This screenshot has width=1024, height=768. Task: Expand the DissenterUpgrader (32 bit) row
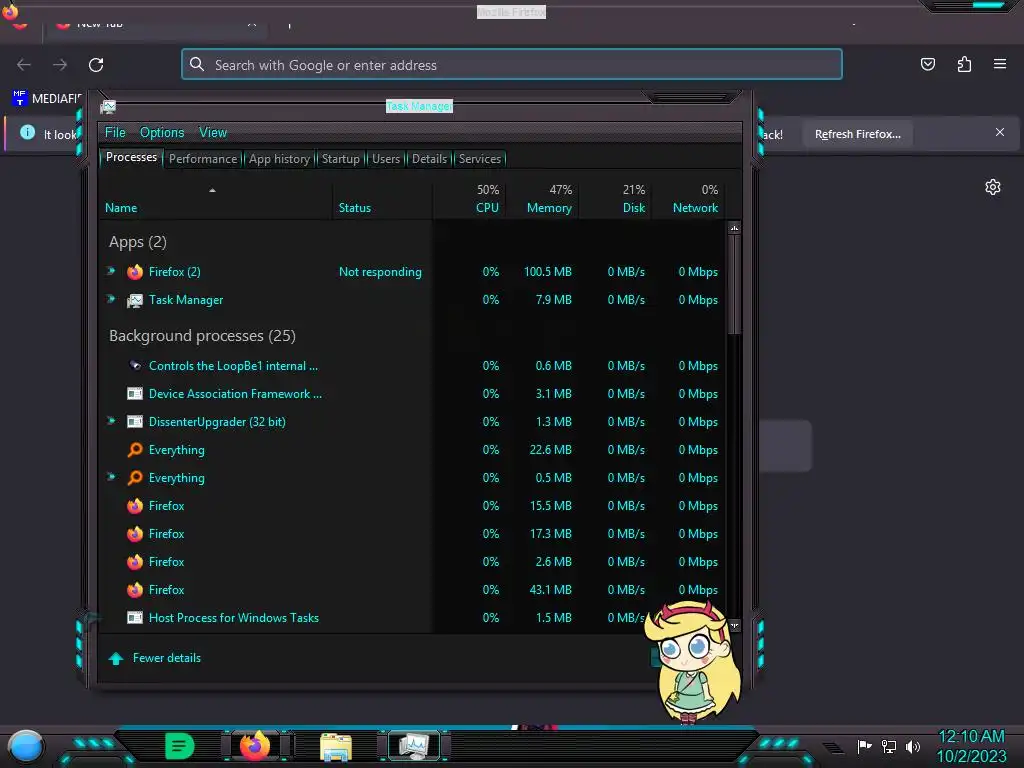click(x=112, y=421)
